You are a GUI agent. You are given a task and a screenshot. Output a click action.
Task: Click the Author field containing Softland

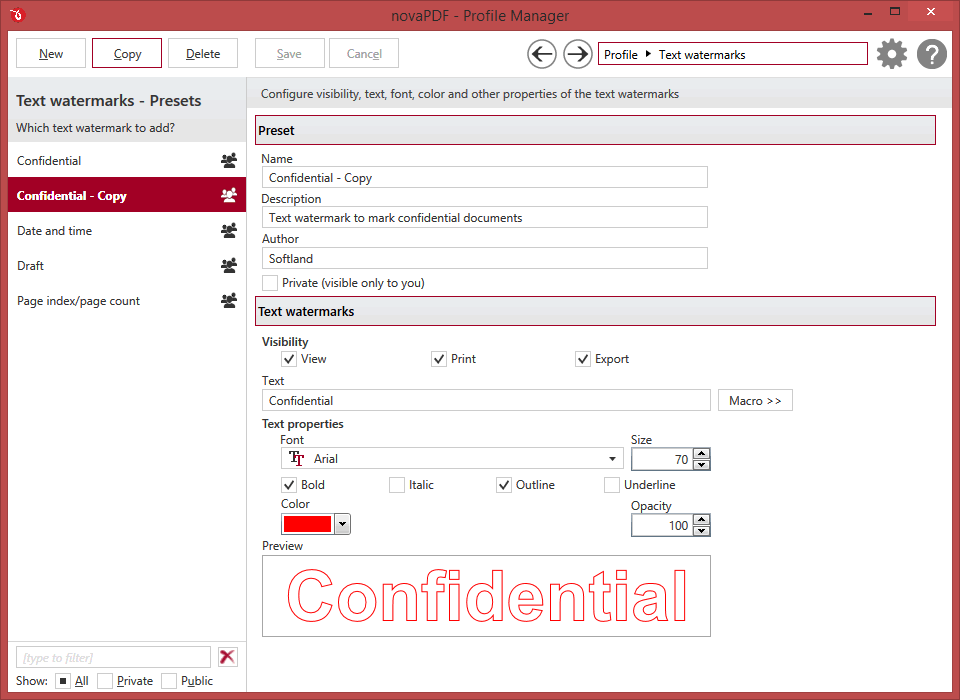point(484,258)
